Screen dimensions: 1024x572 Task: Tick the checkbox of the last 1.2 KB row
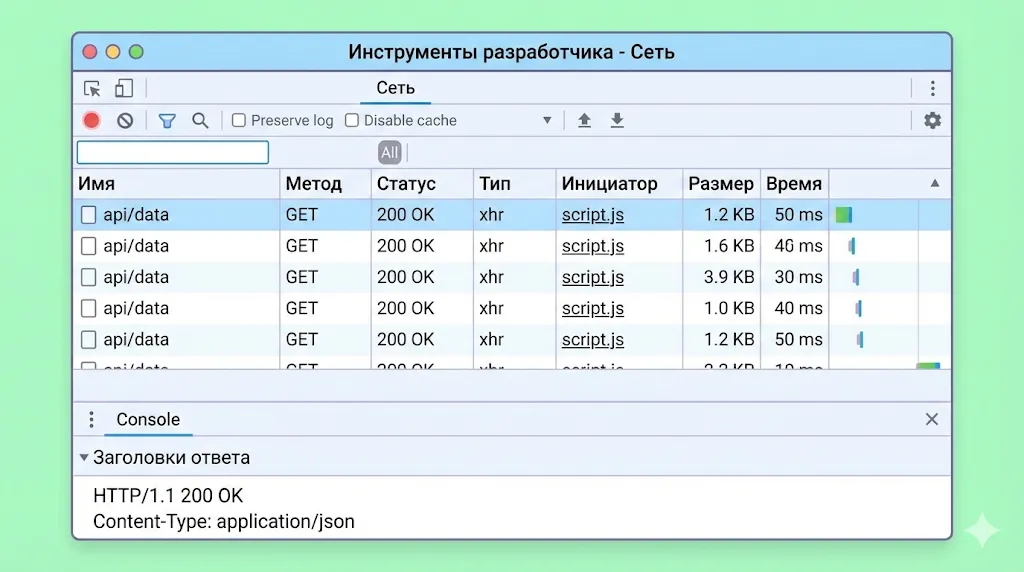coord(88,340)
